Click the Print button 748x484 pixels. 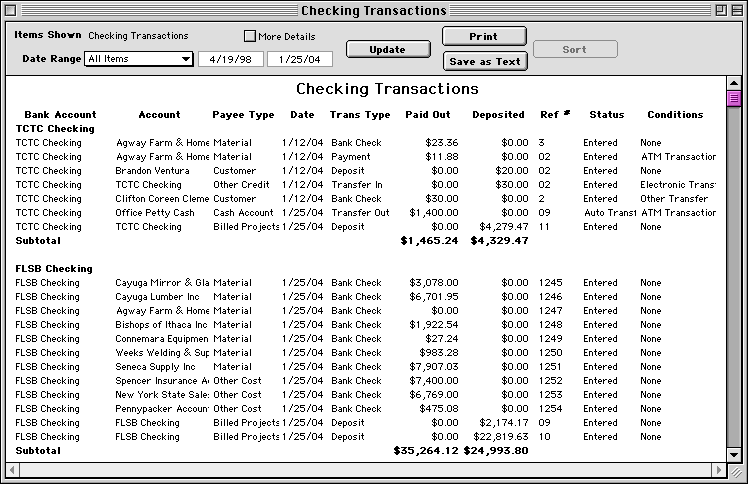pyautogui.click(x=484, y=36)
